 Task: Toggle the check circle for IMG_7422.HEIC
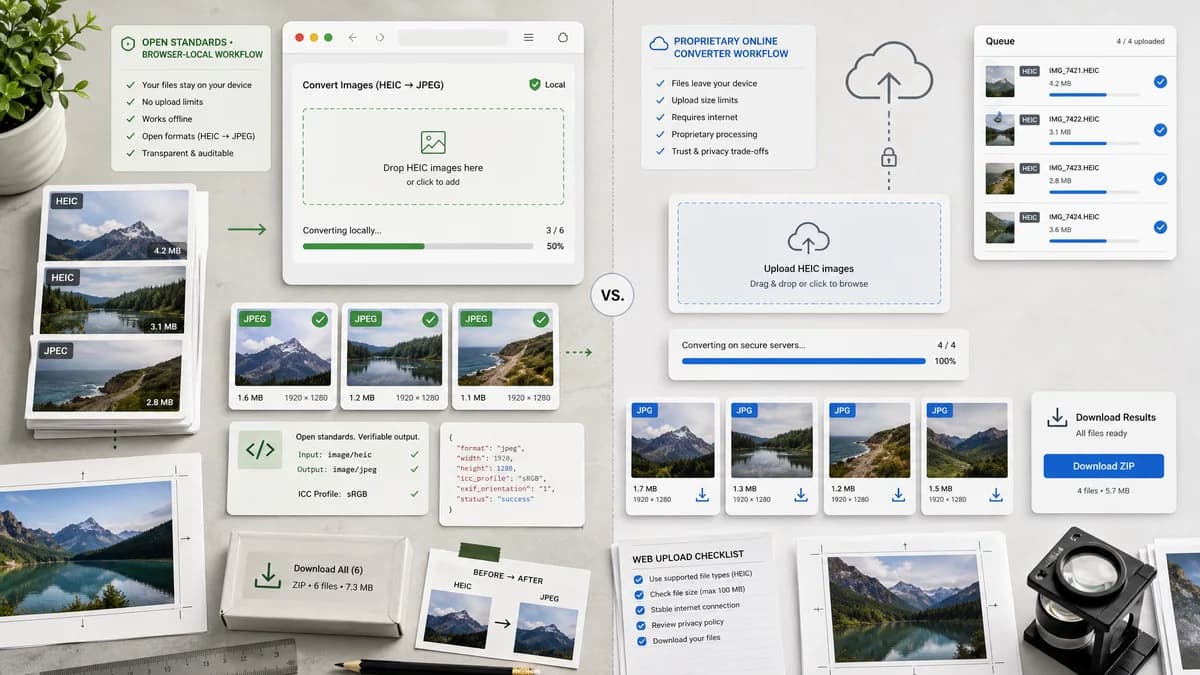(1160, 130)
